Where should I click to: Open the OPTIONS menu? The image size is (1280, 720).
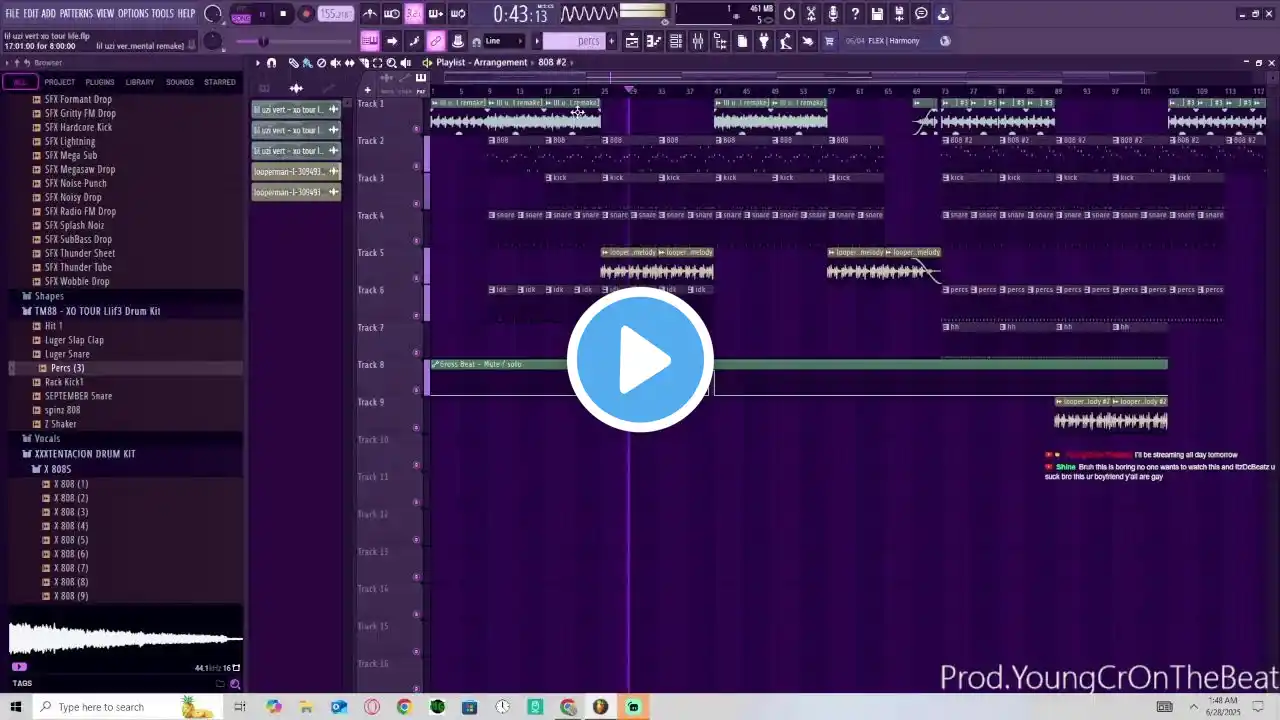(x=133, y=14)
